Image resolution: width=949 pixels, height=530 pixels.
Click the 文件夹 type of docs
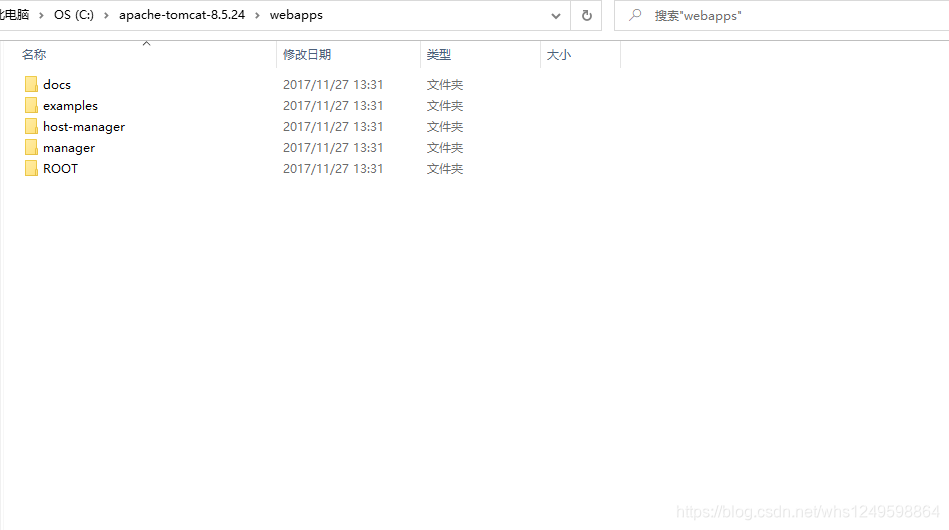(x=445, y=85)
